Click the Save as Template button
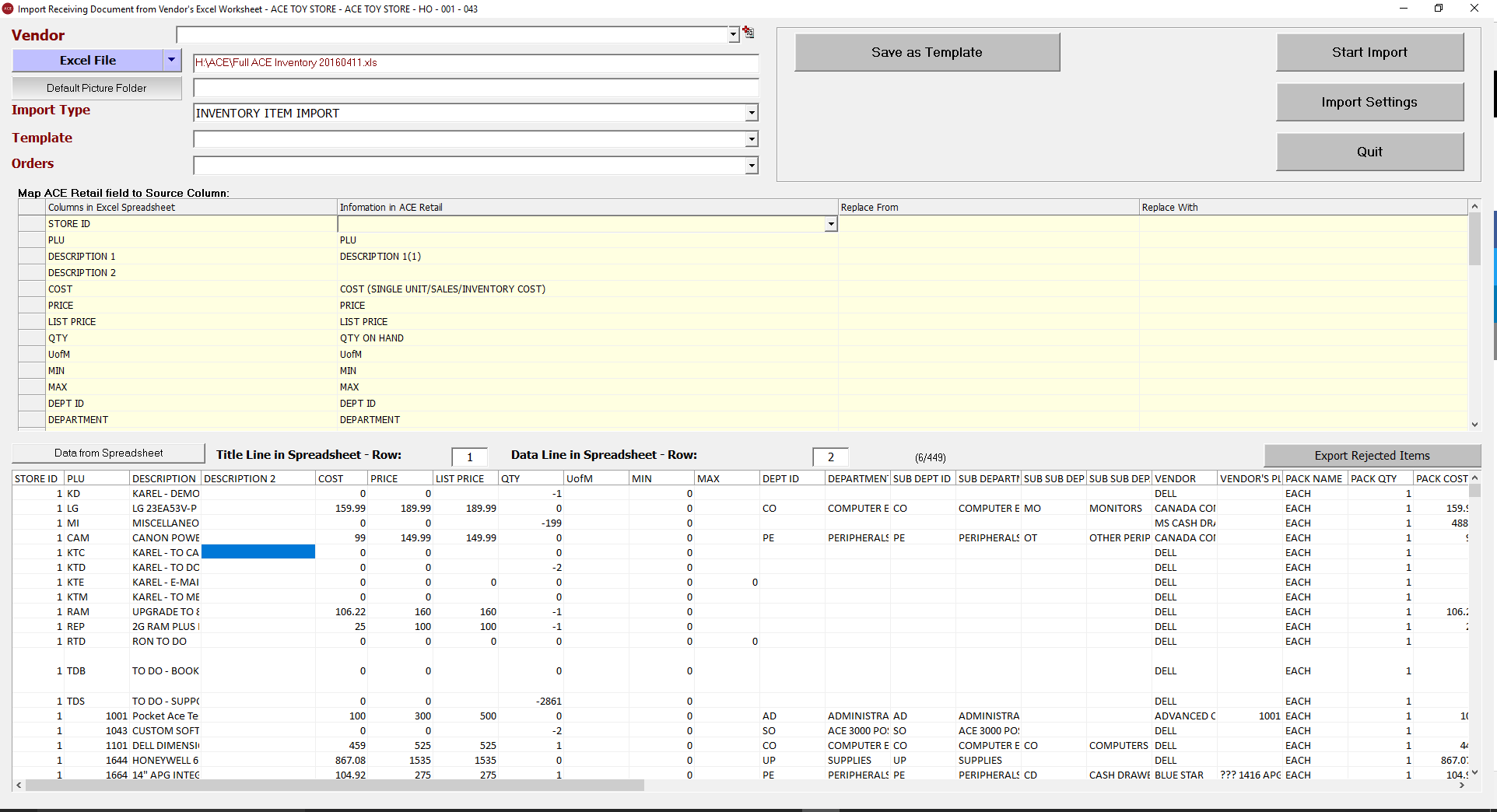This screenshot has height=812, width=1497. [x=926, y=51]
